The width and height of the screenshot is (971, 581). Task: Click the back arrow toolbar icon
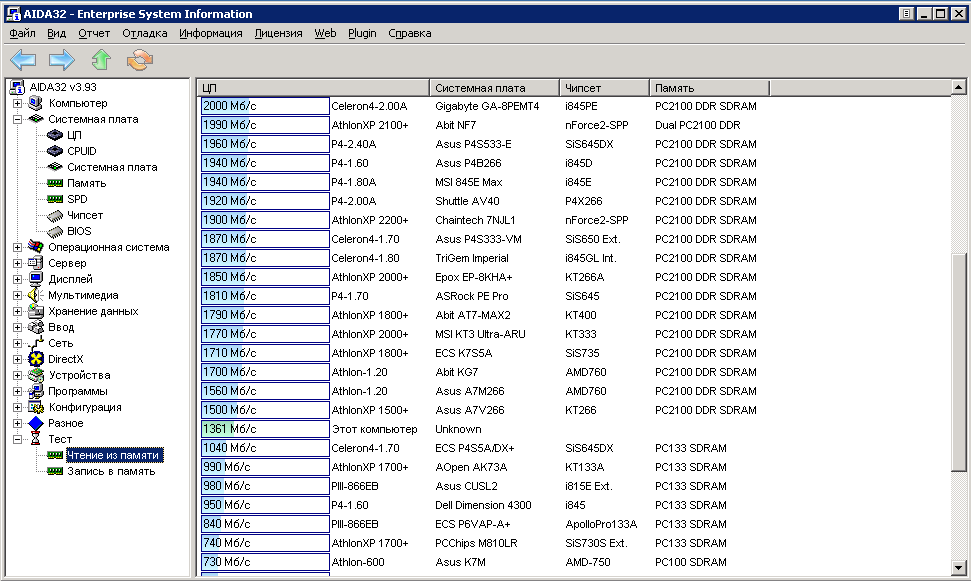(23, 60)
